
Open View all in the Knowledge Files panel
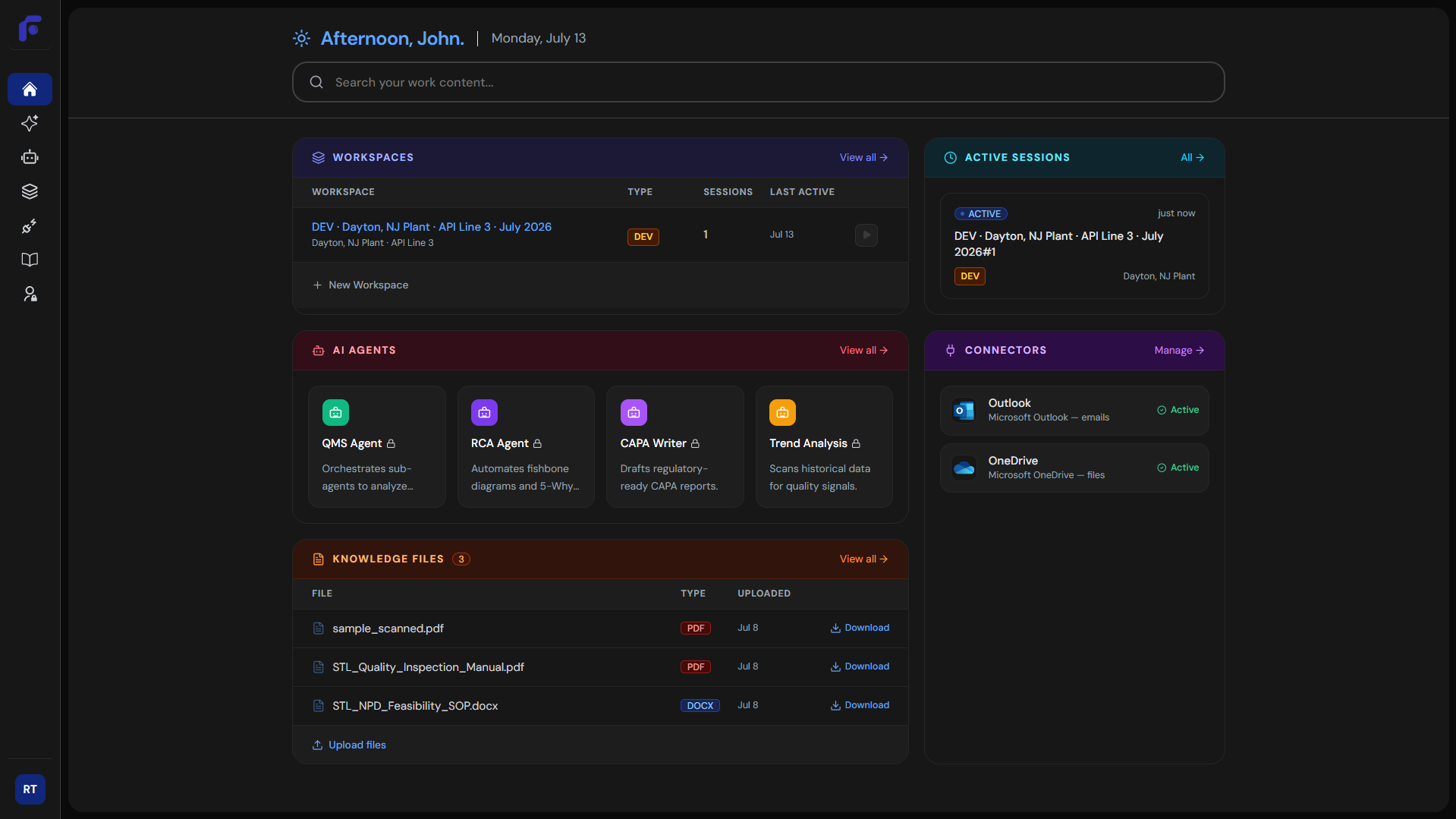[x=863, y=559]
